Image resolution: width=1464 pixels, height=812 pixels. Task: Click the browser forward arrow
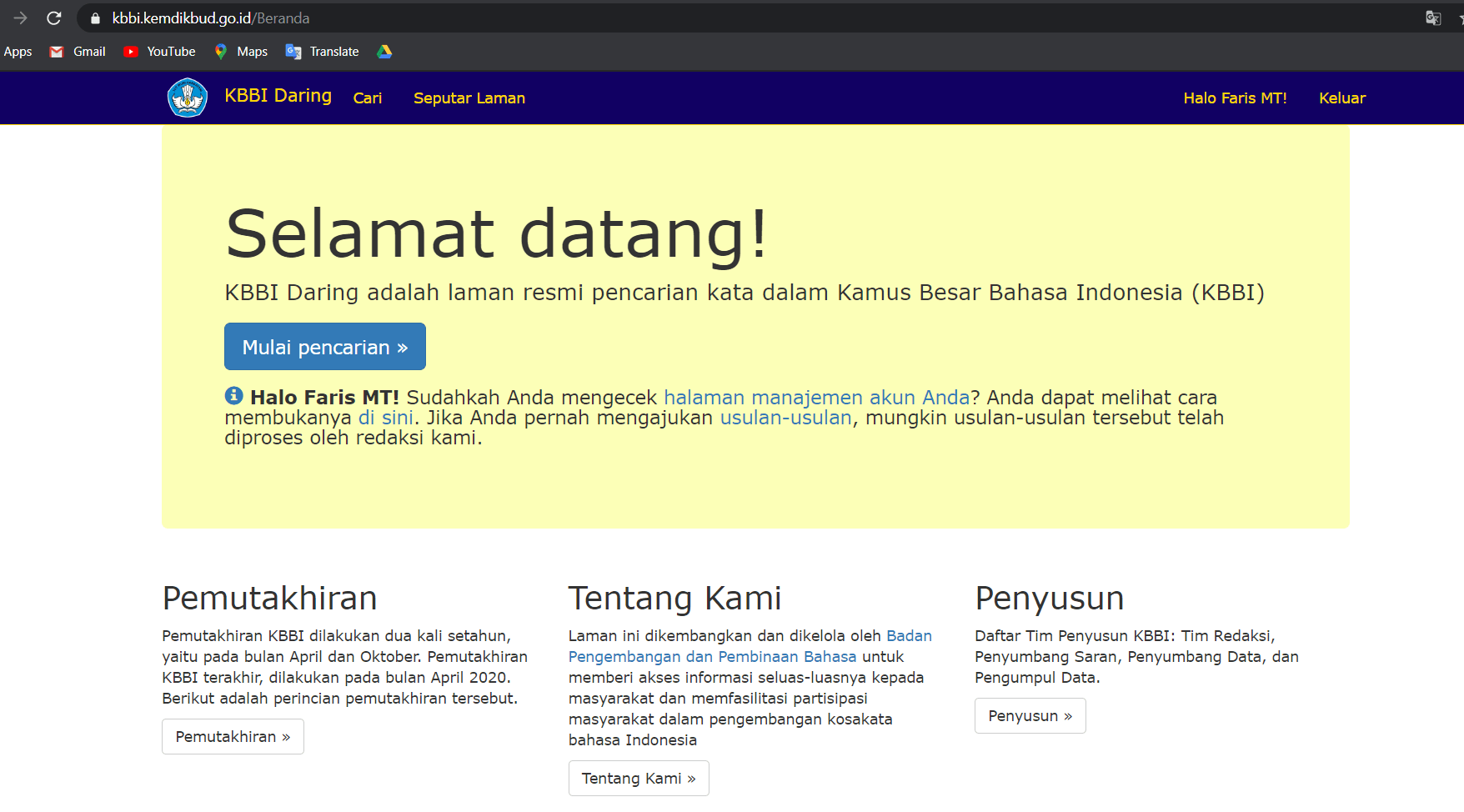tap(21, 18)
